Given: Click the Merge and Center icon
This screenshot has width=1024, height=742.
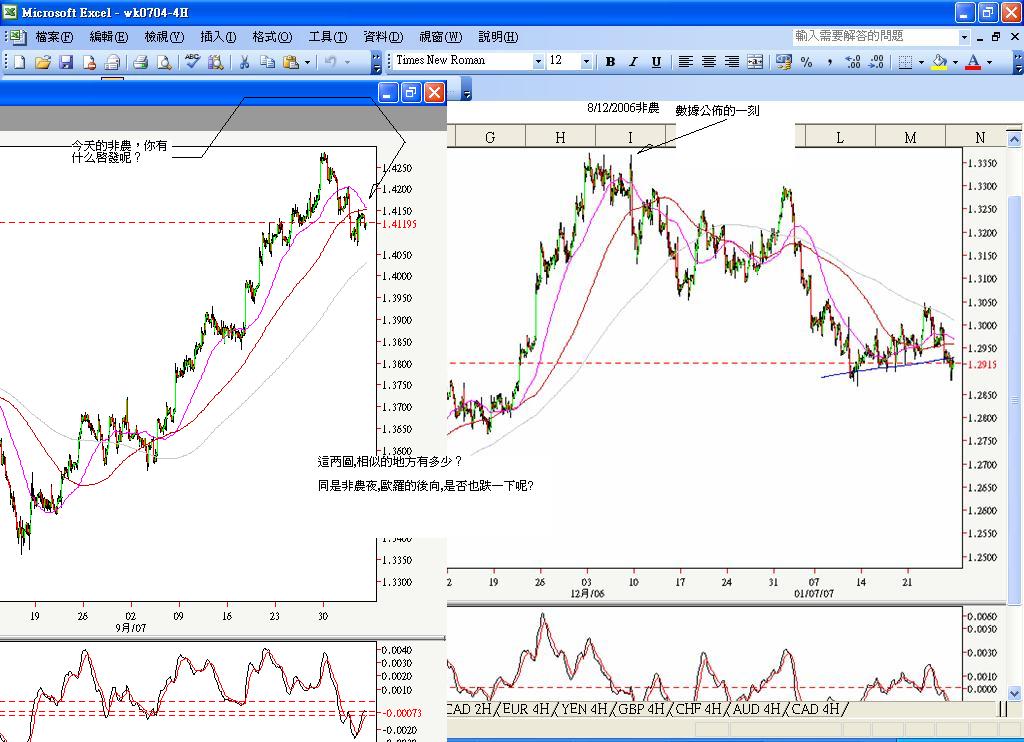Looking at the screenshot, I should [x=755, y=62].
